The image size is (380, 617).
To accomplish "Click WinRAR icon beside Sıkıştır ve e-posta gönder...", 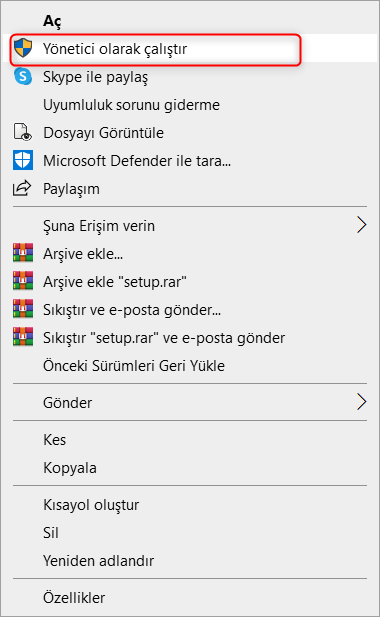I will click(x=23, y=309).
